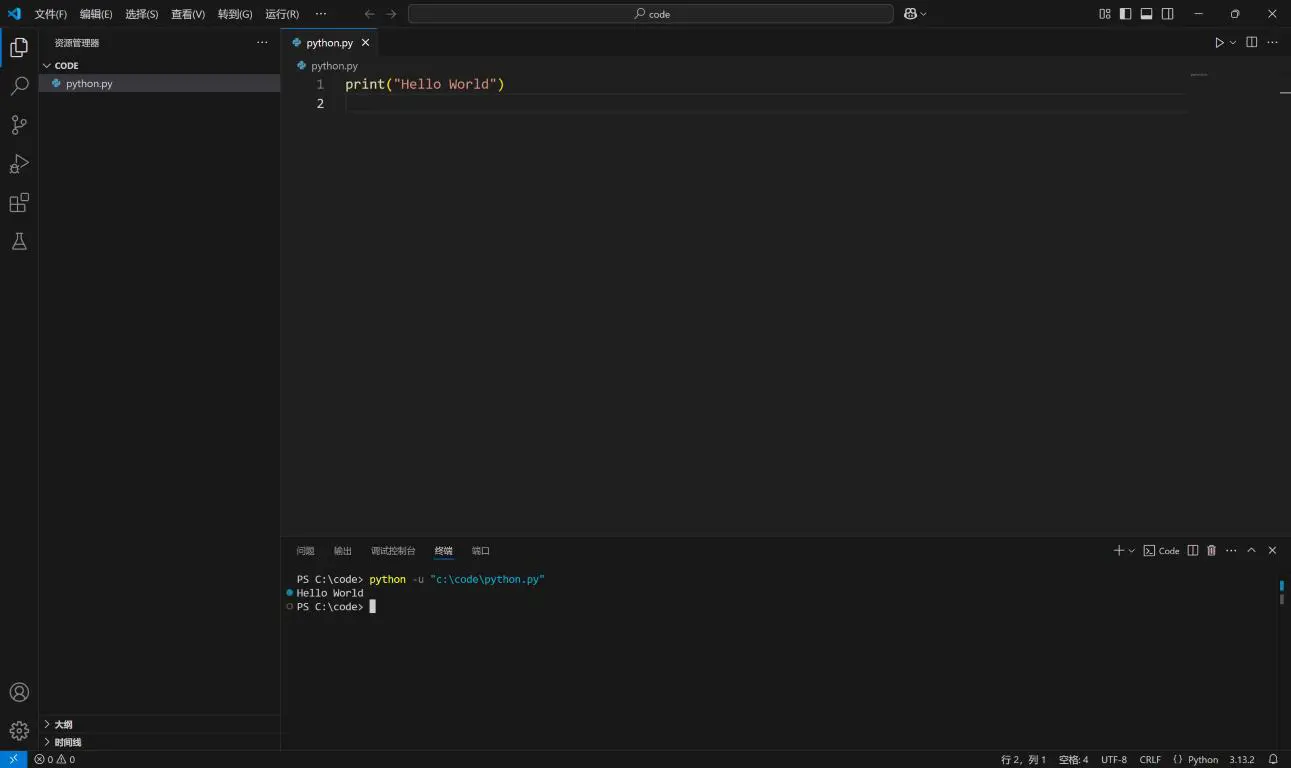
Task: Click the Accounts icon in activity bar
Action: 19,692
